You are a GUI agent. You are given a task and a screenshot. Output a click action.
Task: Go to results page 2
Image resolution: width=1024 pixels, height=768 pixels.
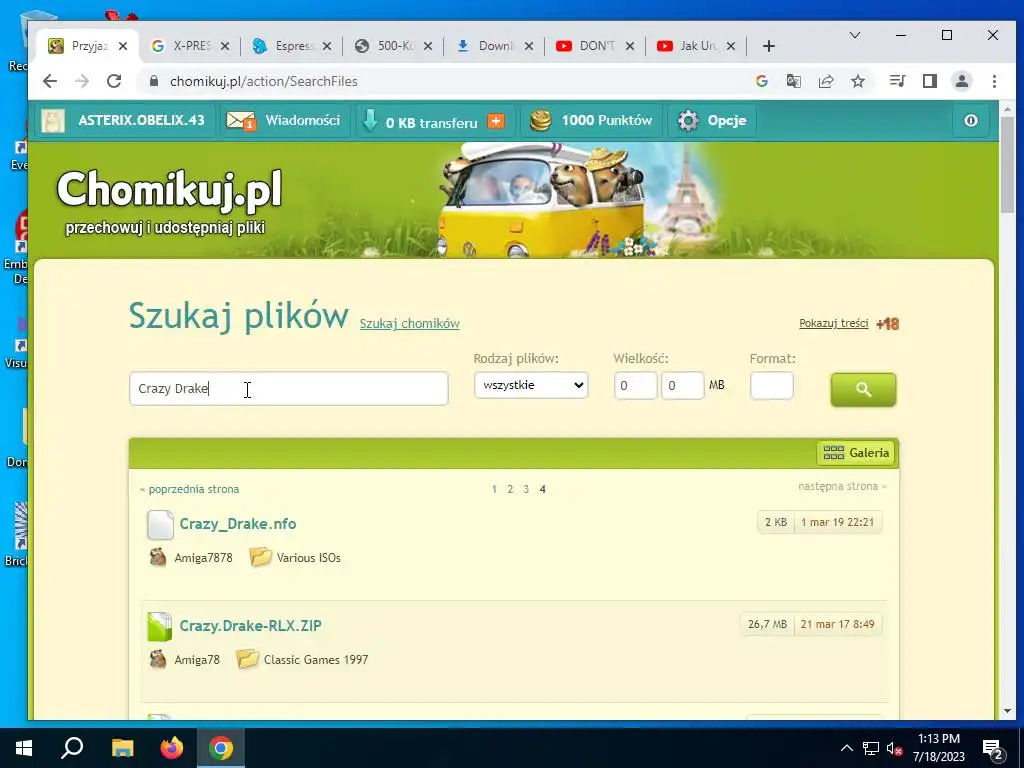click(x=510, y=489)
